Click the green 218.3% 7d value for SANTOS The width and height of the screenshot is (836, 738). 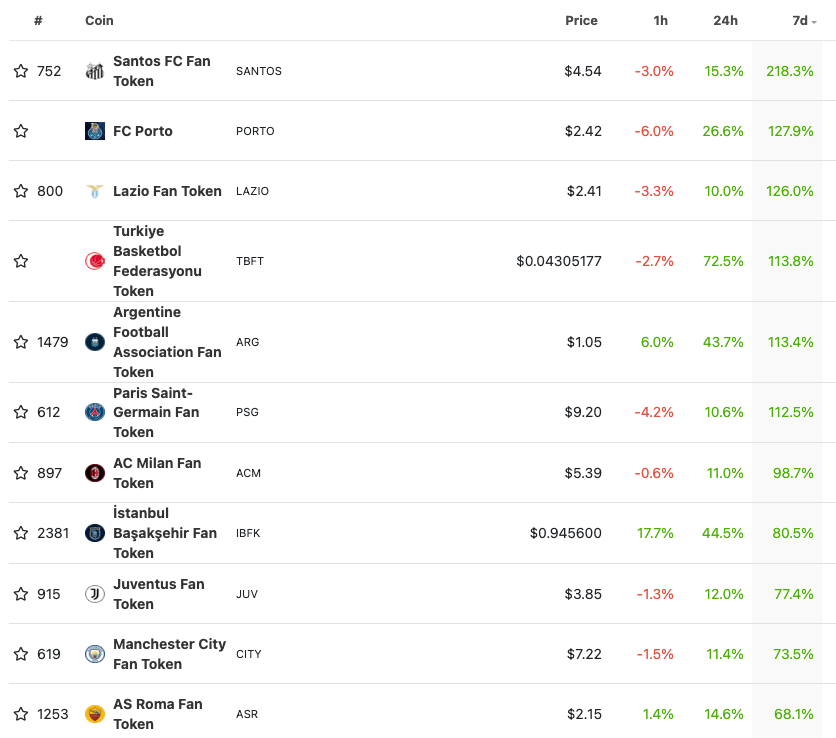791,71
